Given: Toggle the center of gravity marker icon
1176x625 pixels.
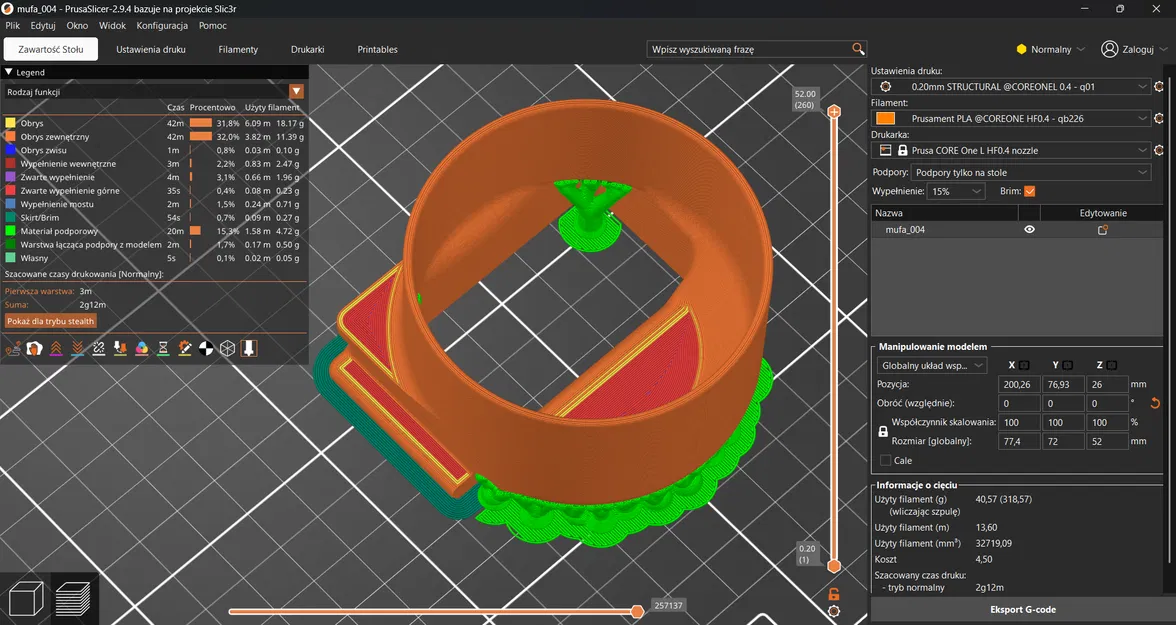Looking at the screenshot, I should pos(206,348).
